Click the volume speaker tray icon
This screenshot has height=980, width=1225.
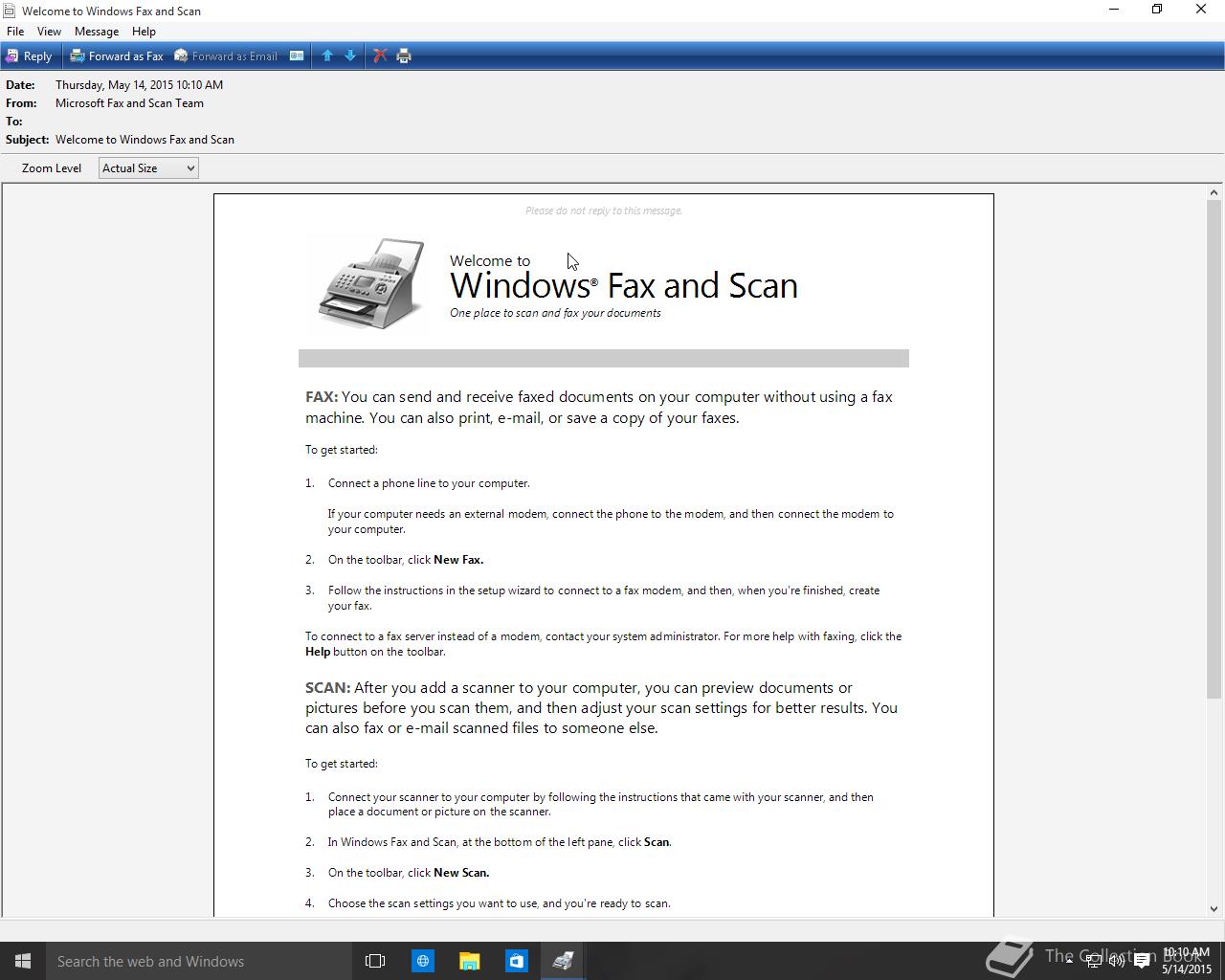1116,961
